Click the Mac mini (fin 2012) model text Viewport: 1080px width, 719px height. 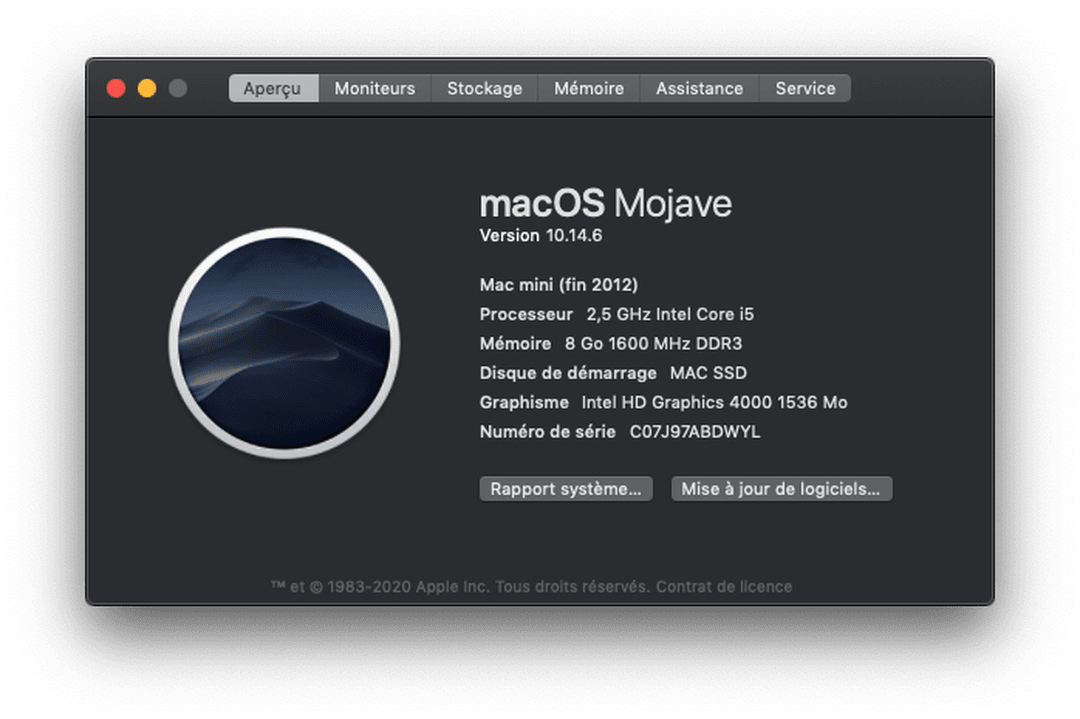click(558, 285)
